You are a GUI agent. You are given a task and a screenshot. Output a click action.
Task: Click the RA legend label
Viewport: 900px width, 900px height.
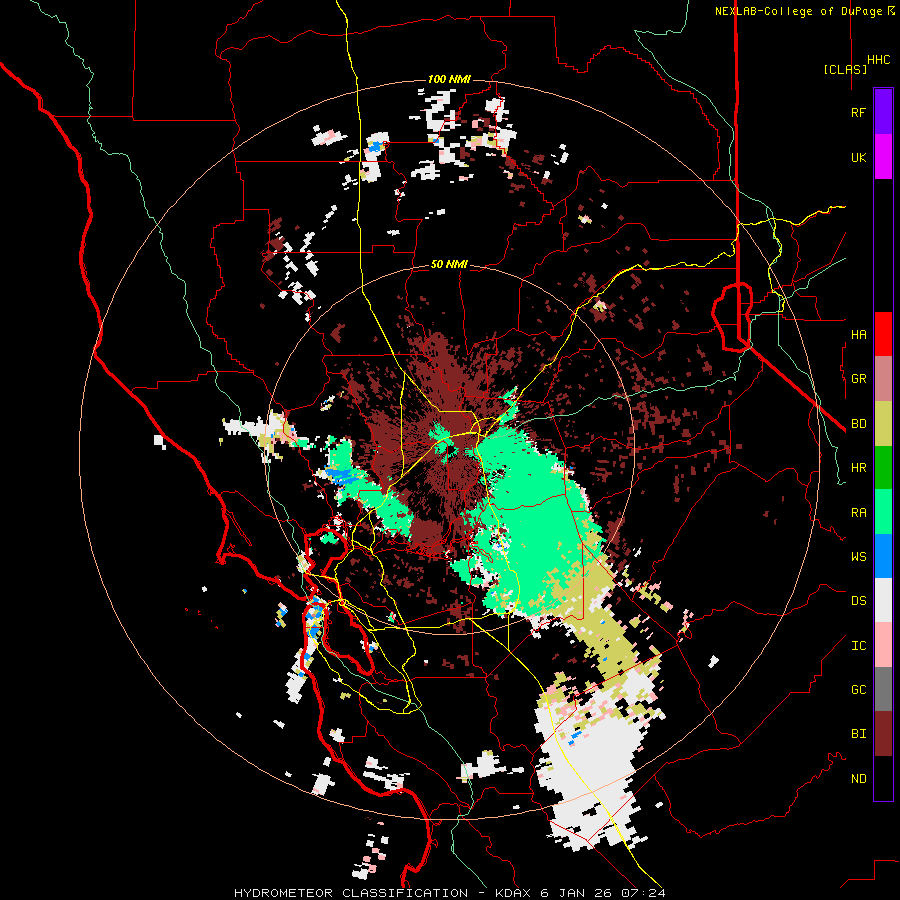858,513
